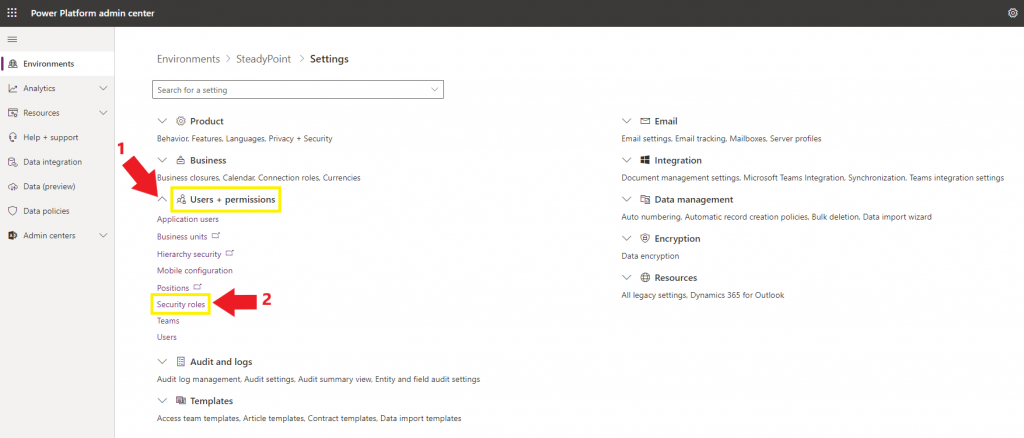
Task: Click the Data management icon
Action: coord(645,200)
